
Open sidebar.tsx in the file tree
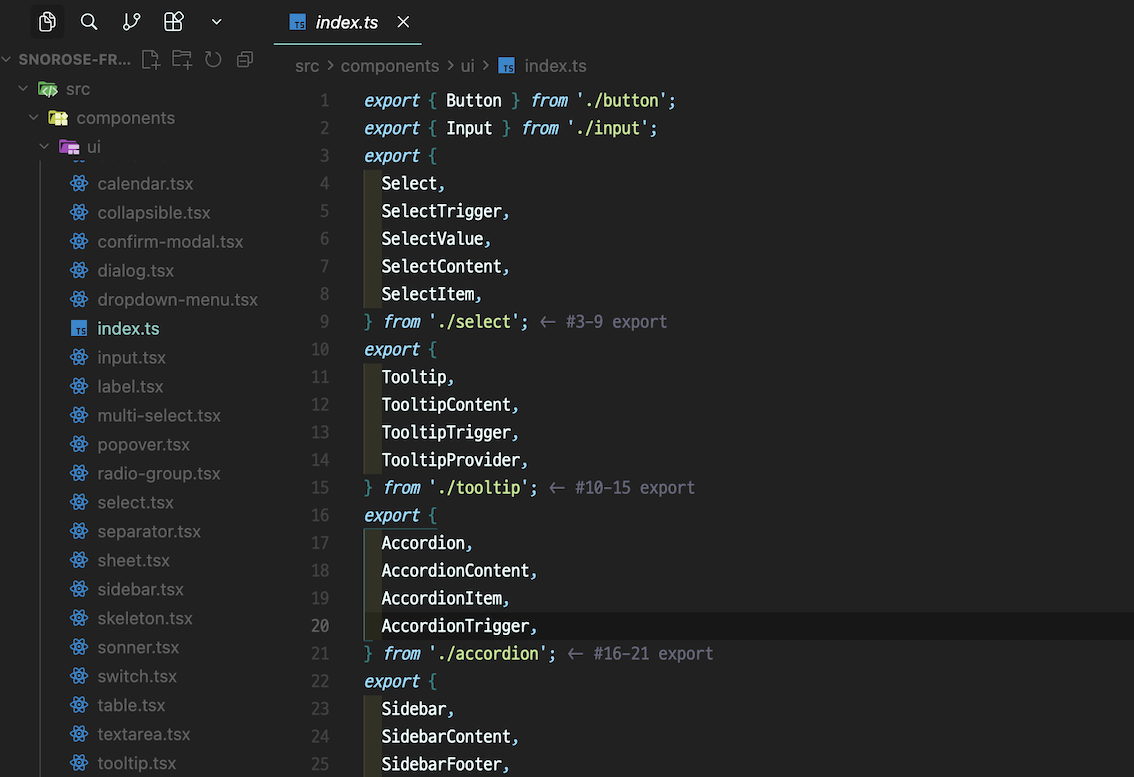pos(140,590)
